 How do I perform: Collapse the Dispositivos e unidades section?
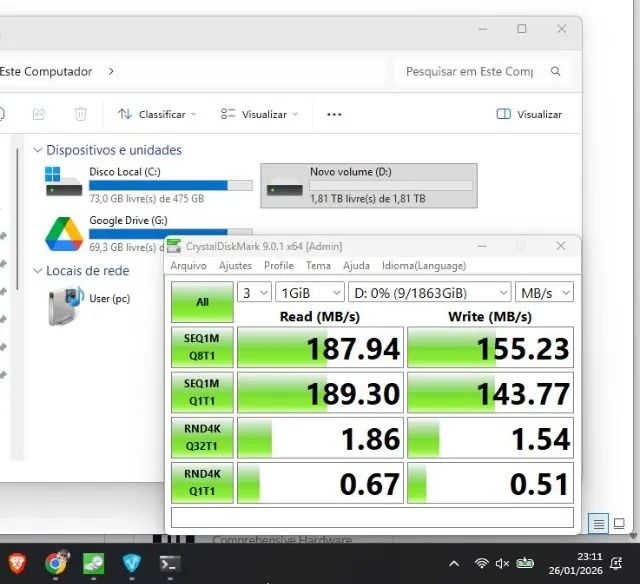coord(38,150)
